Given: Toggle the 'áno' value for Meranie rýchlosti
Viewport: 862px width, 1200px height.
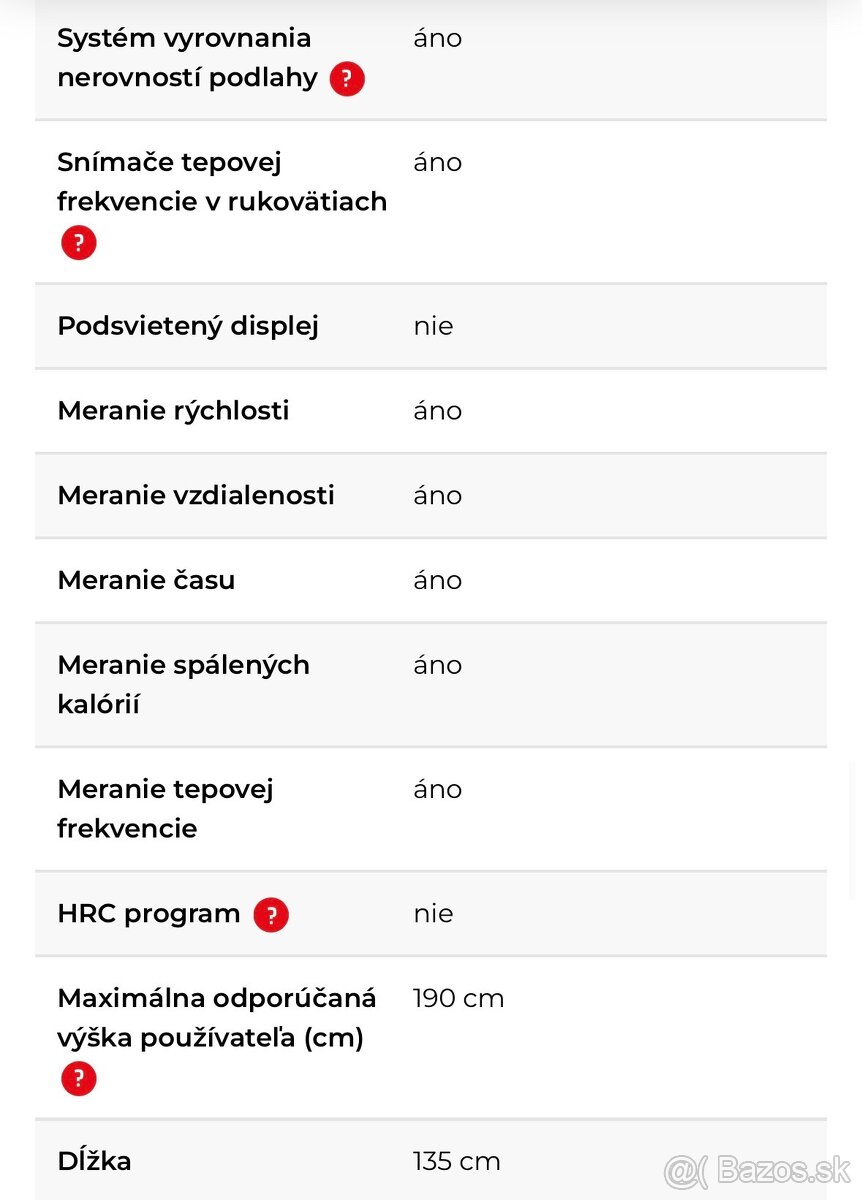Looking at the screenshot, I should tap(437, 410).
